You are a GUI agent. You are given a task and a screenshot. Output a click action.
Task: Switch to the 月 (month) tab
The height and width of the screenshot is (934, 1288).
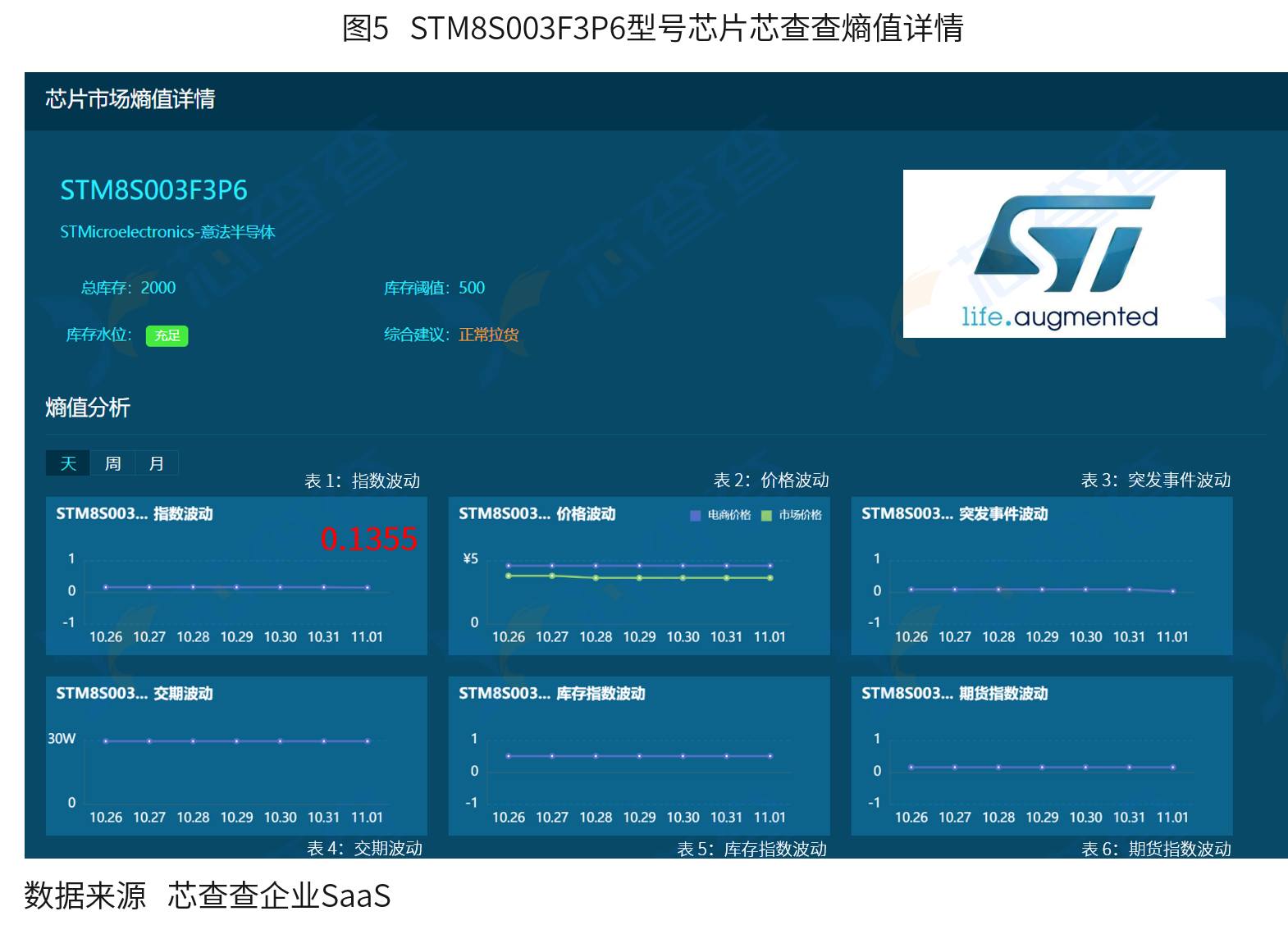click(x=157, y=463)
